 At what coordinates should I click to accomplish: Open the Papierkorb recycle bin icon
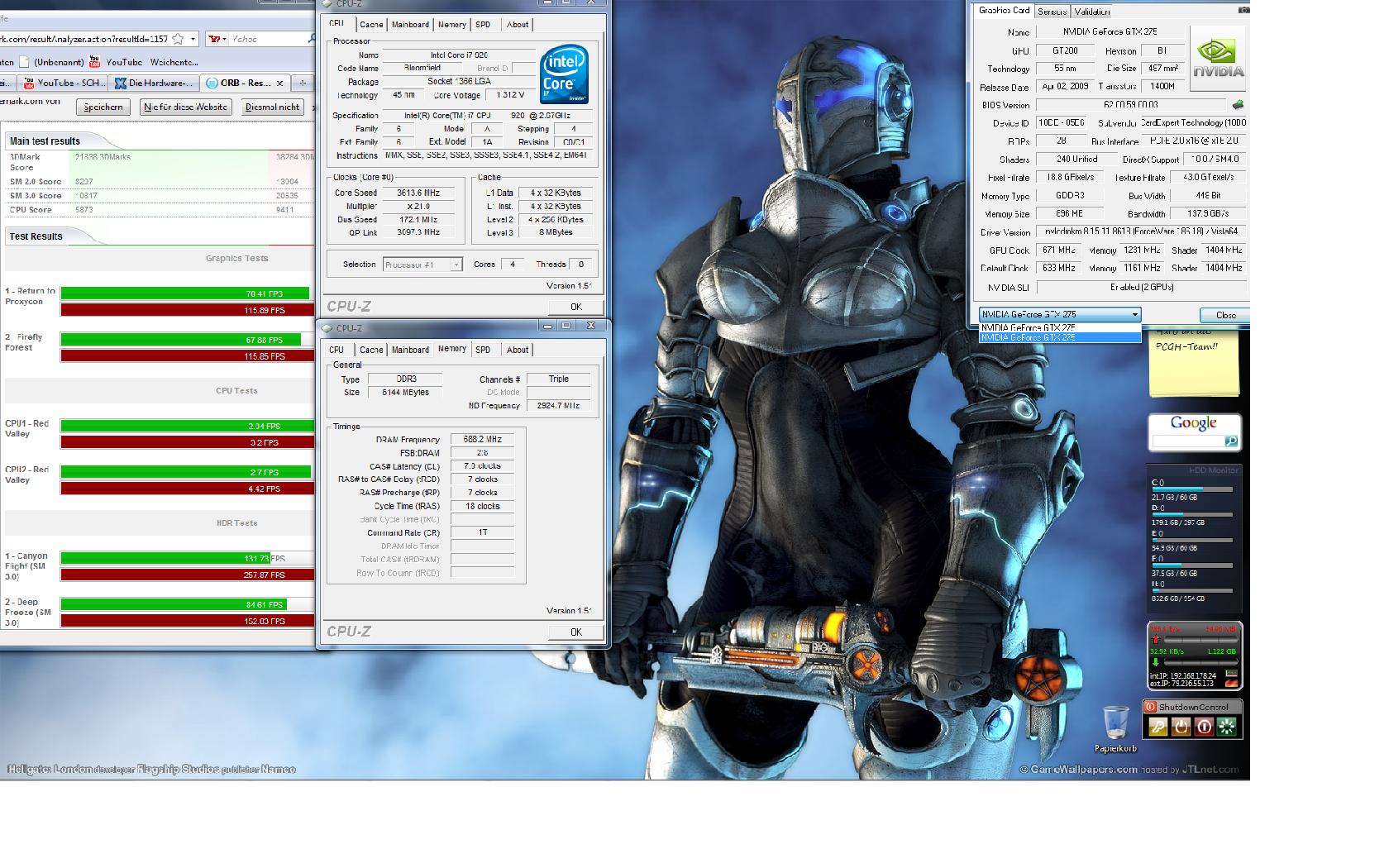pyautogui.click(x=1115, y=728)
